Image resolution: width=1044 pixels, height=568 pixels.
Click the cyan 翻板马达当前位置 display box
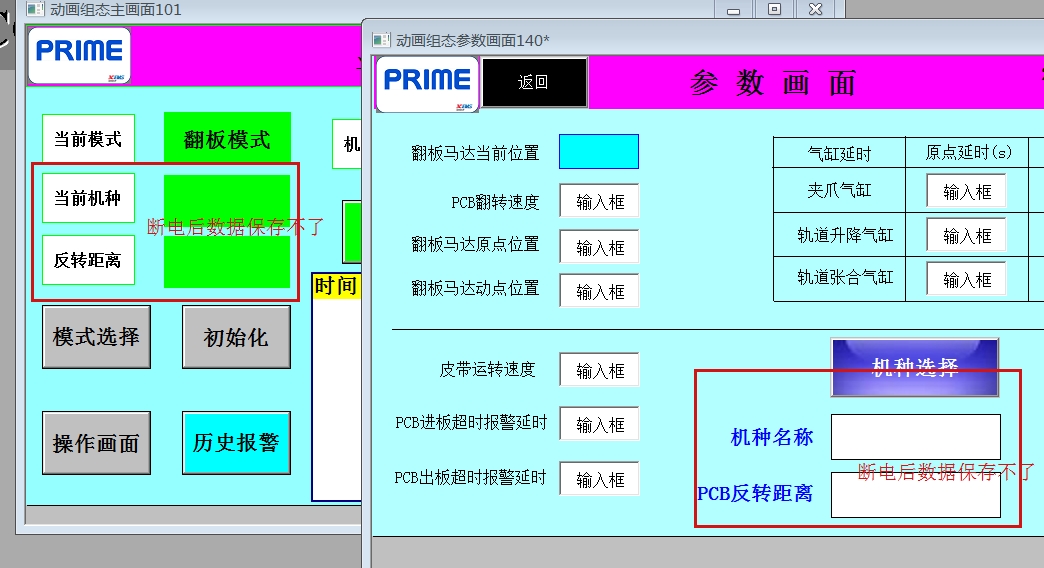[598, 152]
